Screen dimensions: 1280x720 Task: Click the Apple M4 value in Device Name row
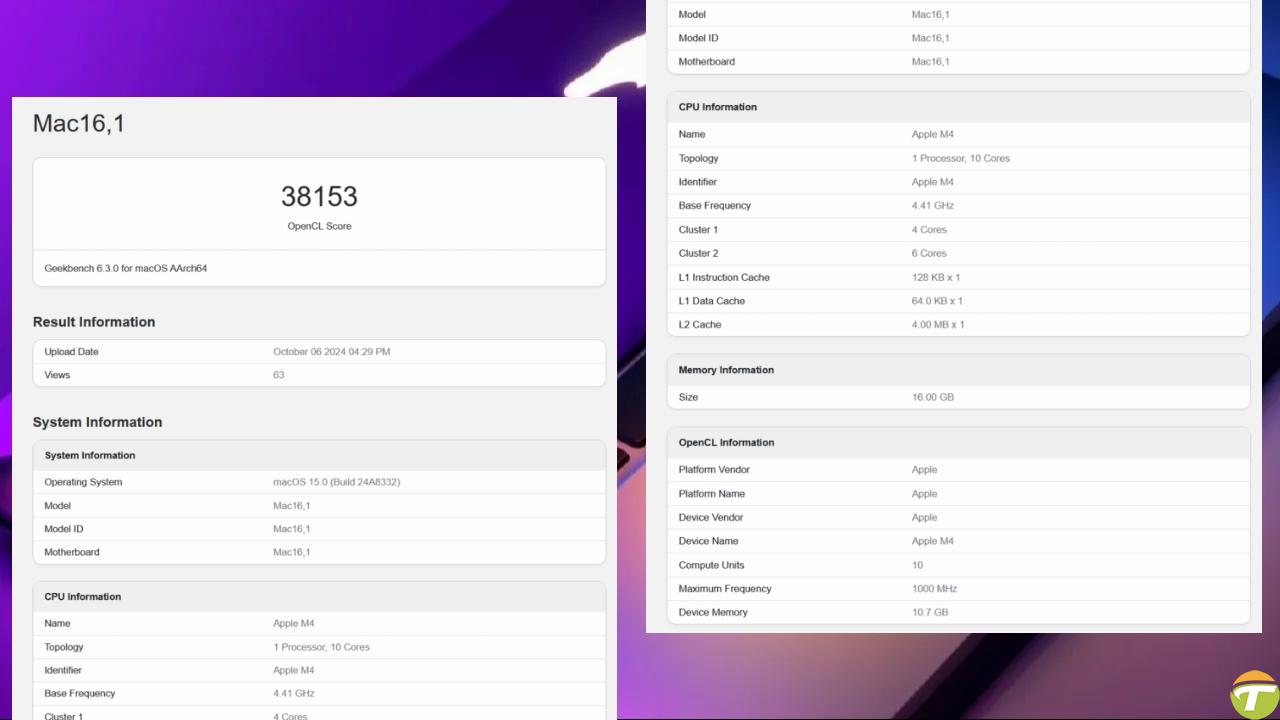pos(933,541)
